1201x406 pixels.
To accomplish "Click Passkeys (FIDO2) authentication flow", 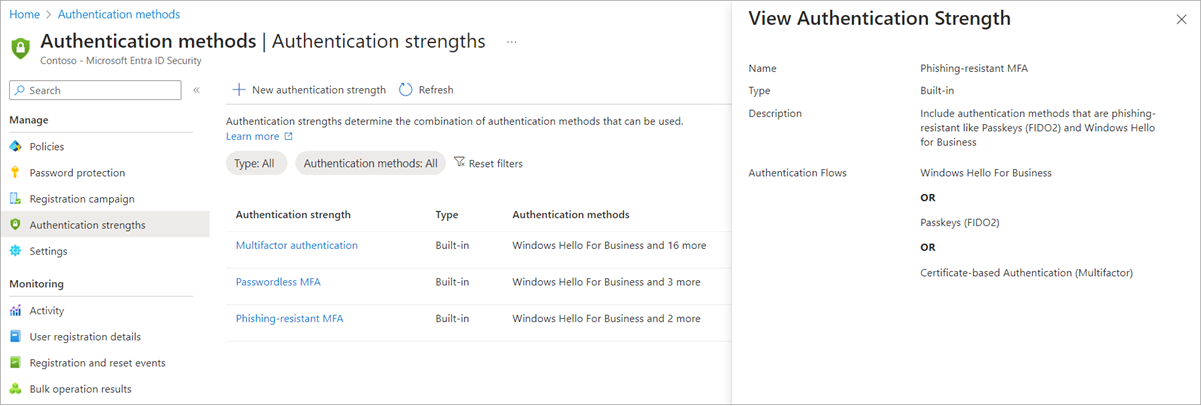I will point(959,222).
